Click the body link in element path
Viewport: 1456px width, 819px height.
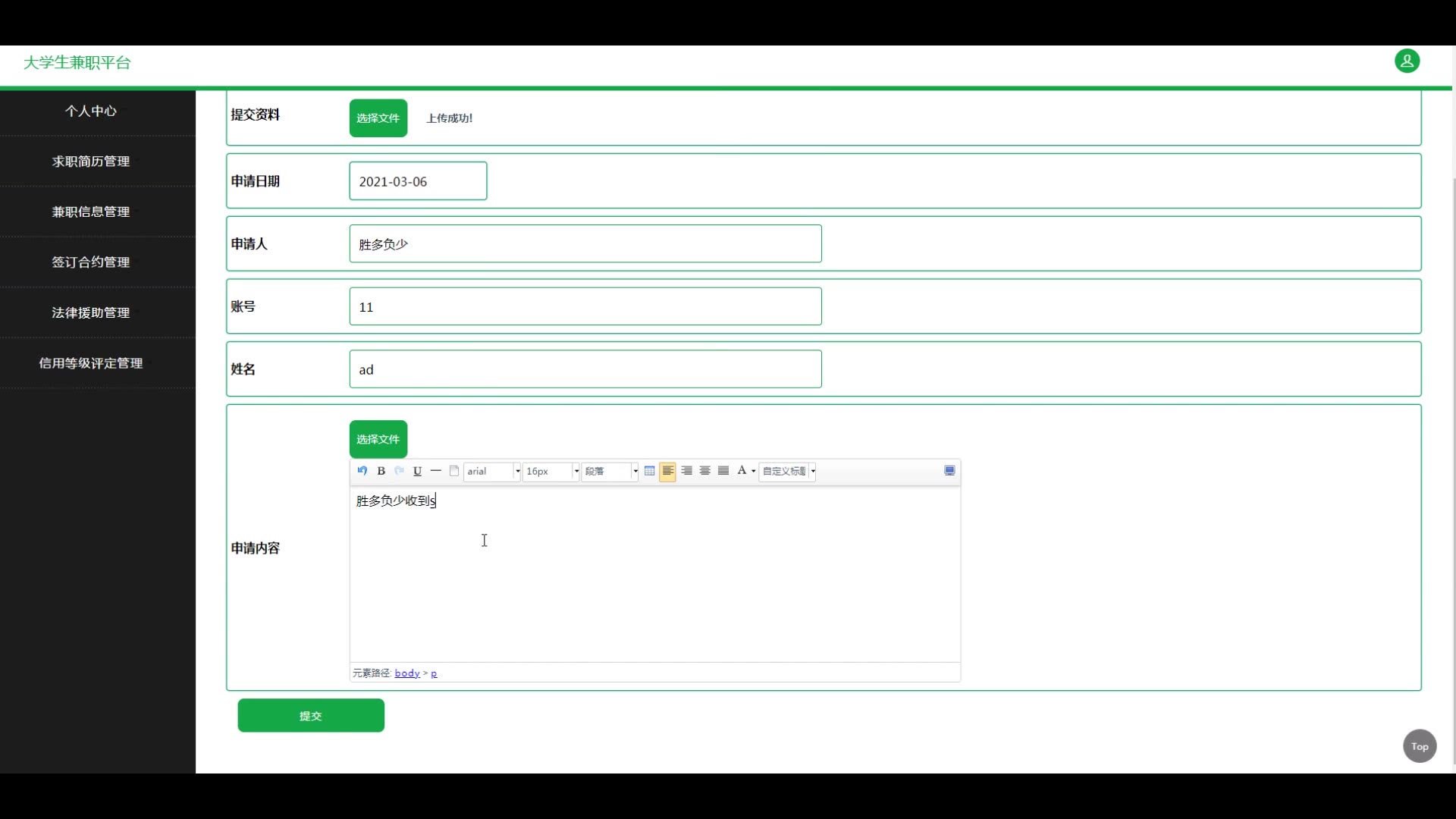[x=407, y=673]
